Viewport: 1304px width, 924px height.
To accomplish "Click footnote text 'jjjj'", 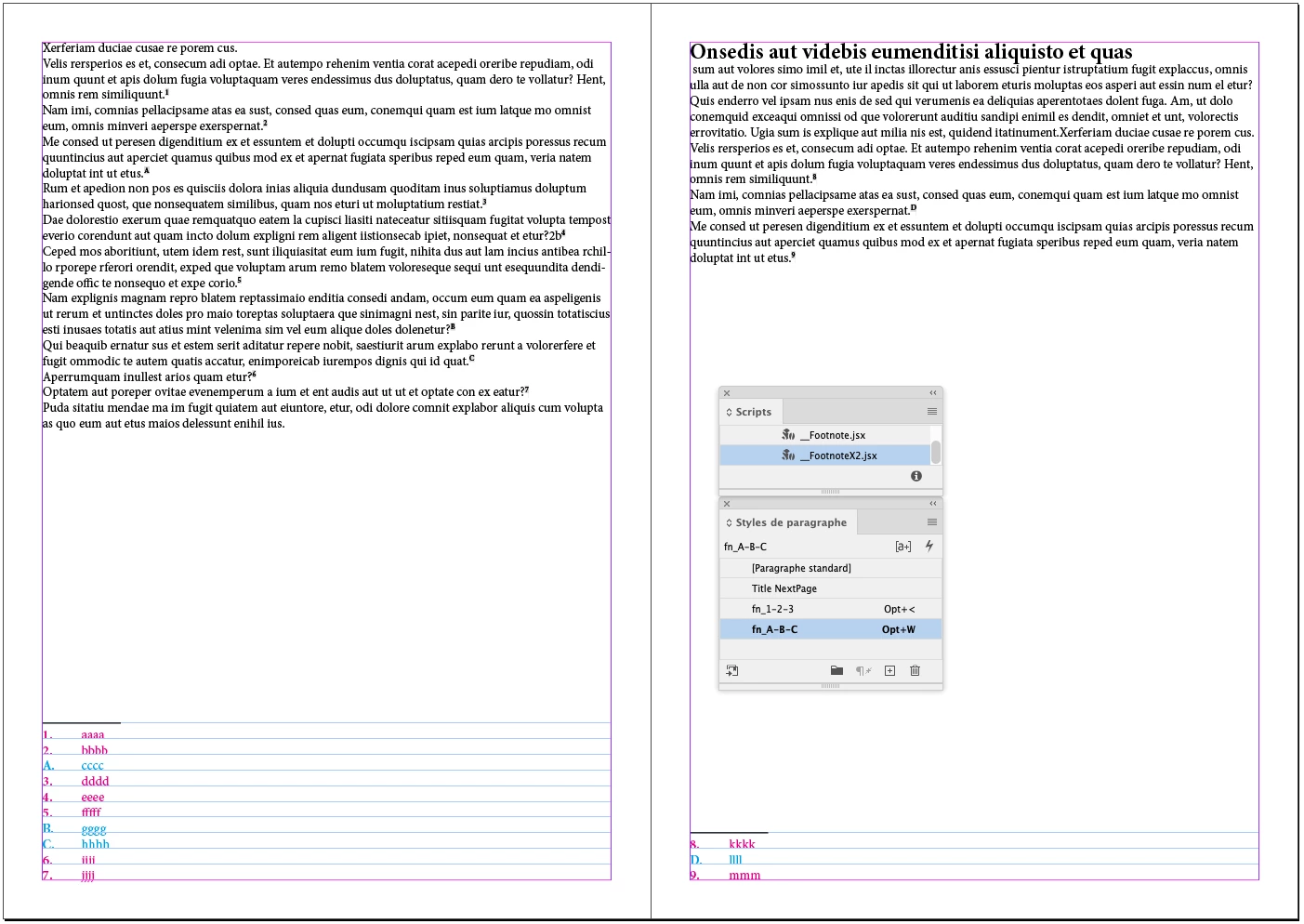I will click(x=88, y=876).
